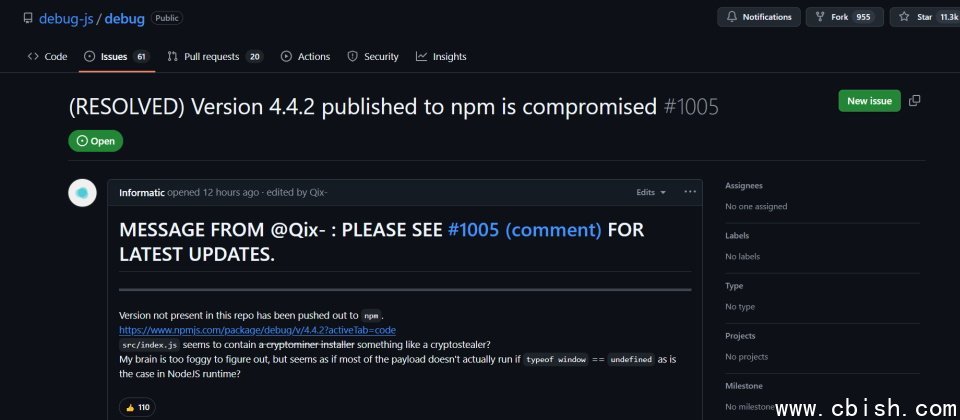Click Informatic's avatar image
The image size is (960, 420).
[82, 193]
